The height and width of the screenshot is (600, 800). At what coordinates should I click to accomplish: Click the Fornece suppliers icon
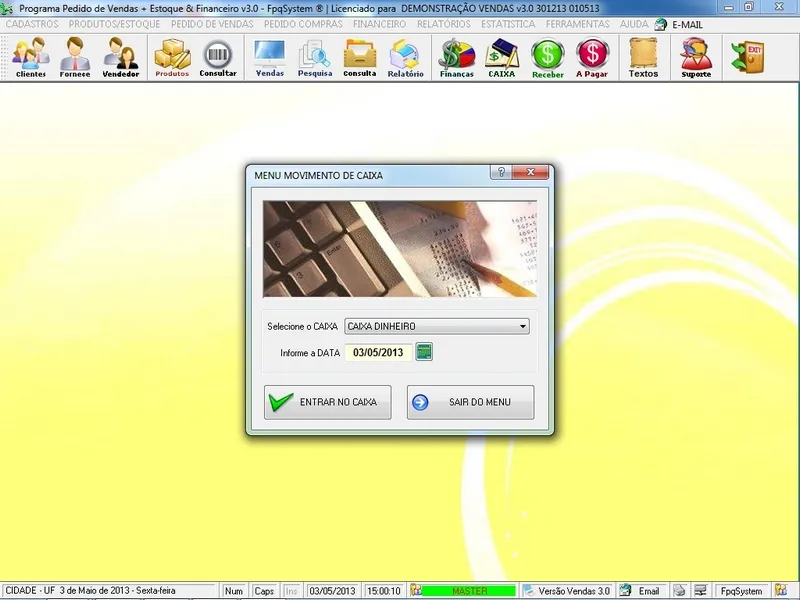pyautogui.click(x=74, y=57)
